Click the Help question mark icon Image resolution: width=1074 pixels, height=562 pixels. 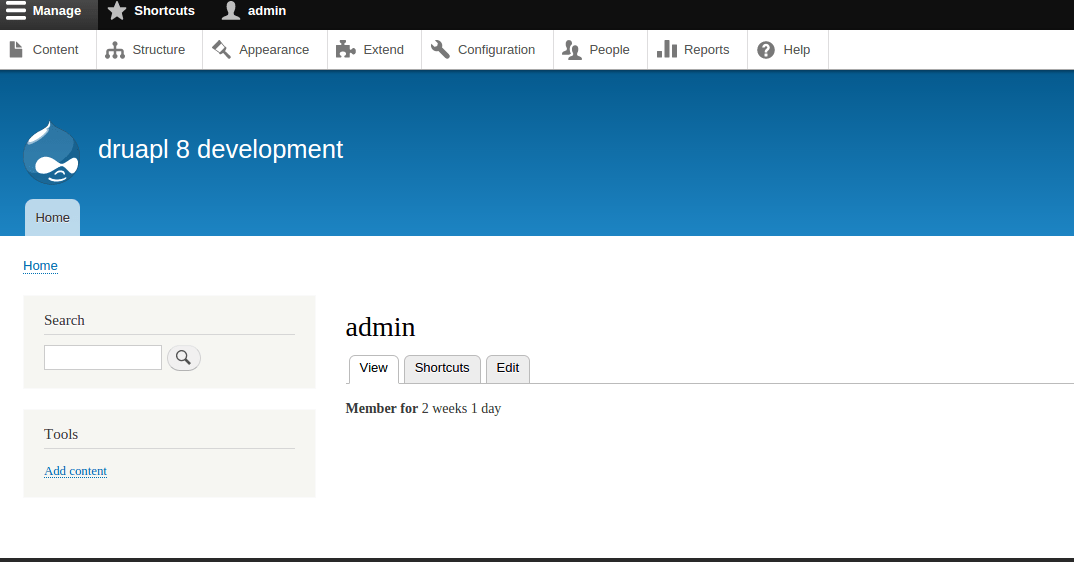[x=766, y=50]
